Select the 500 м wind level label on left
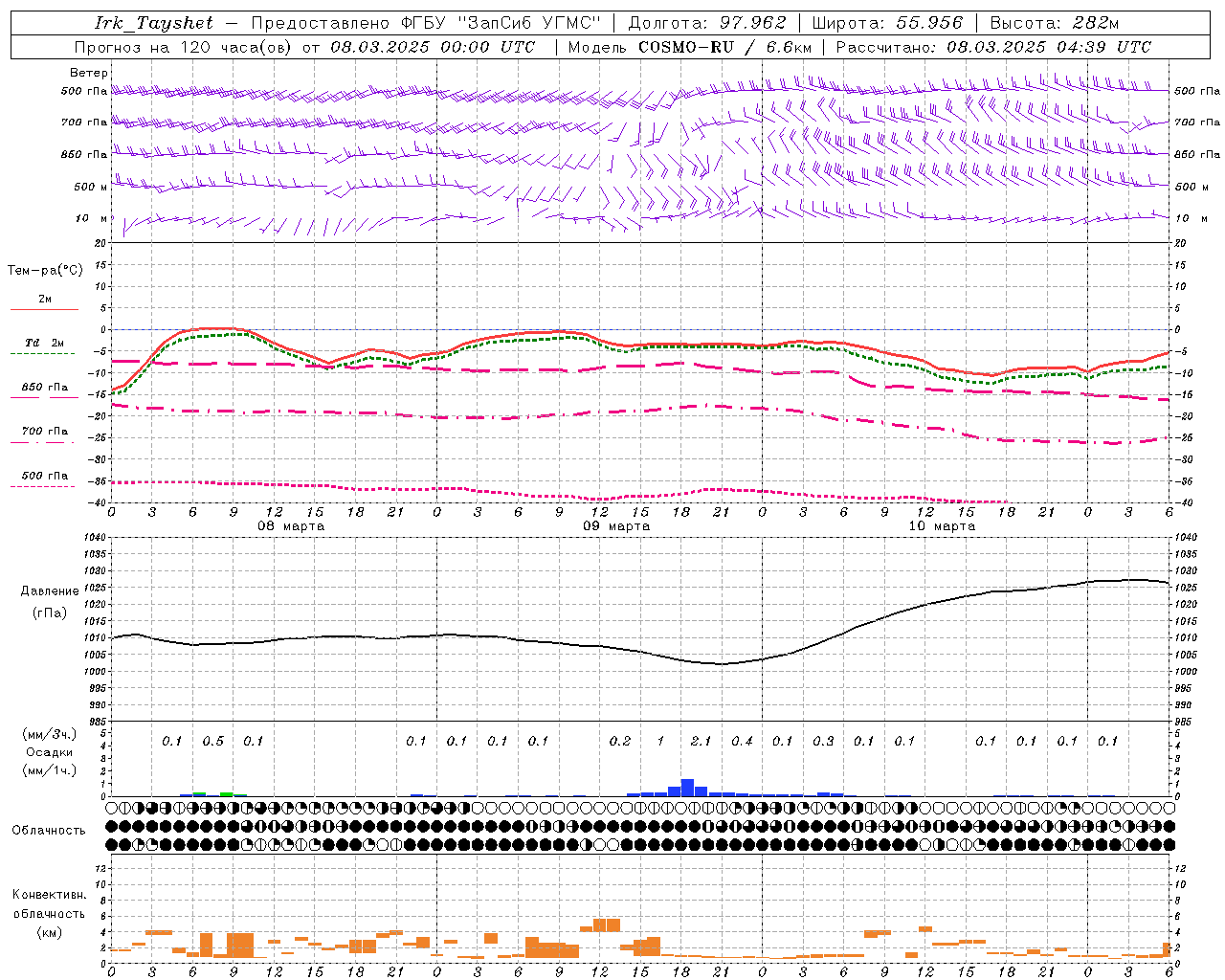This screenshot has height=980, width=1225. pyautogui.click(x=91, y=187)
